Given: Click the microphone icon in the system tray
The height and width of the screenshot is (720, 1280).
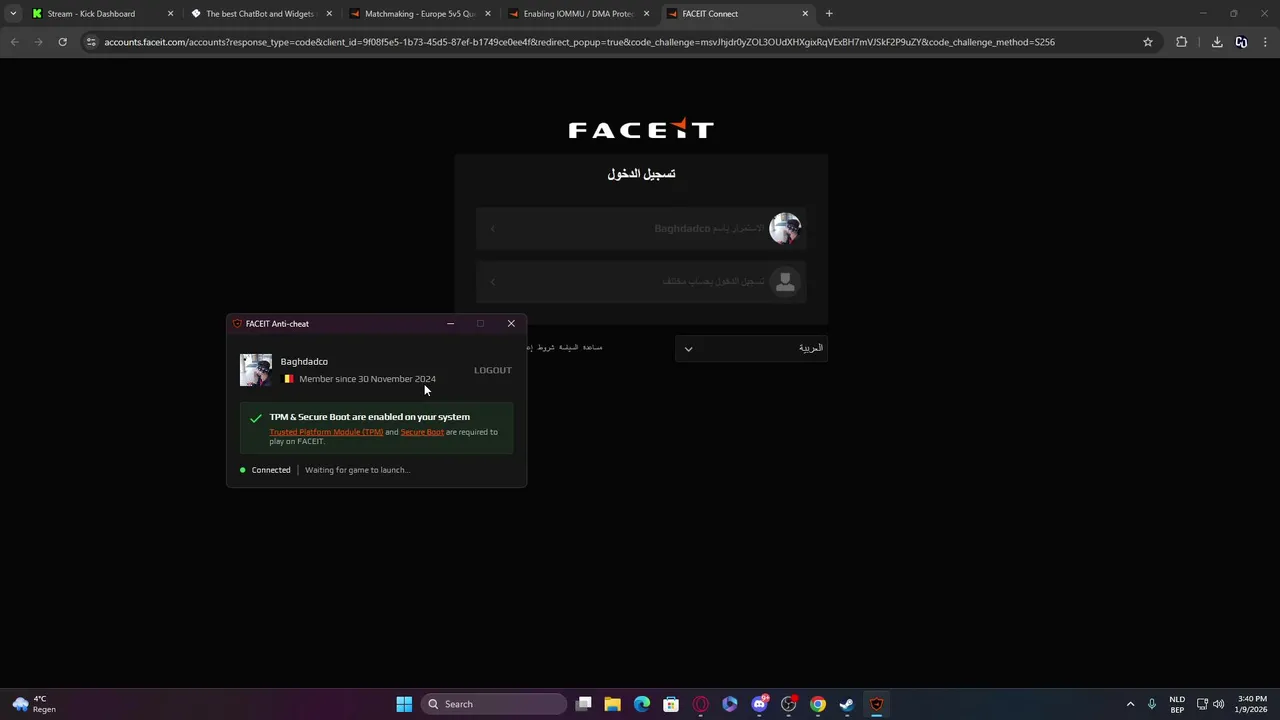Looking at the screenshot, I should tap(1152, 704).
